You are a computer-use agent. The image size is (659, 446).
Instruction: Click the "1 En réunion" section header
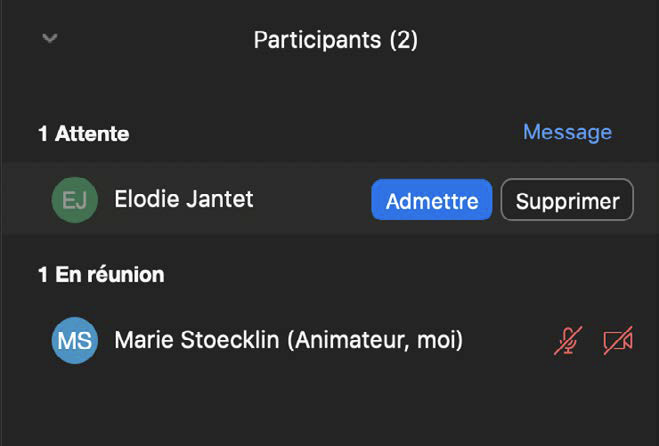pyautogui.click(x=101, y=274)
